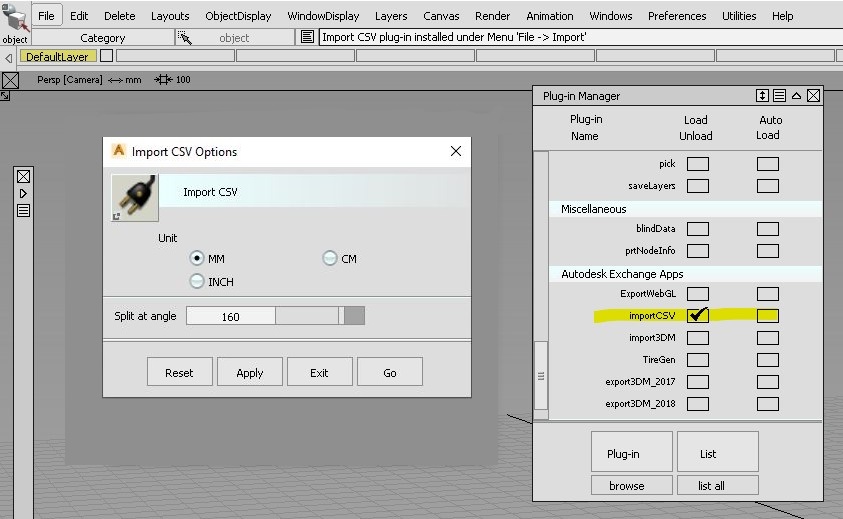Click the side palette menu lines icon
The height and width of the screenshot is (519, 843).
click(x=23, y=210)
